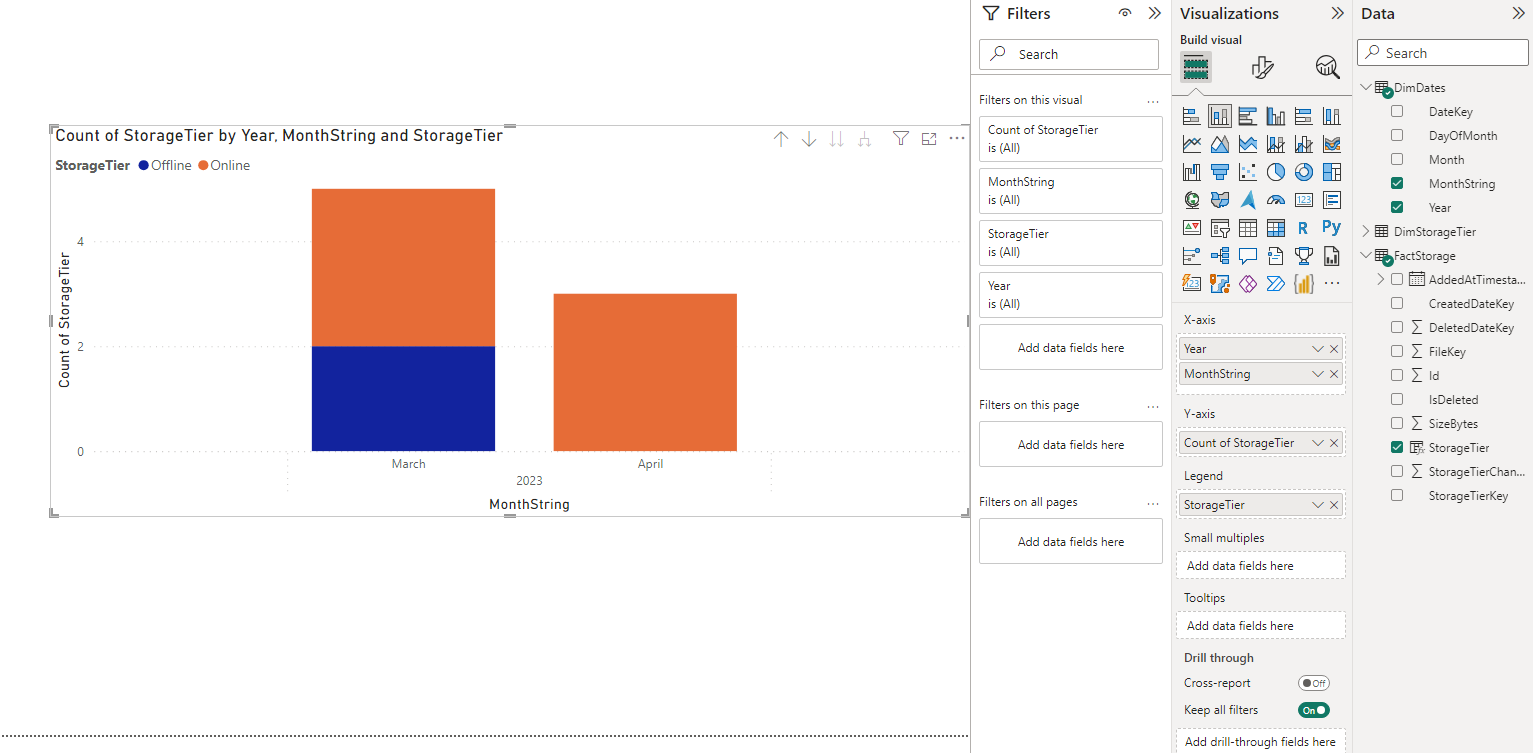Screen dimensions: 1533x753
Task: Open more options on the chart visual
Action: 957,139
